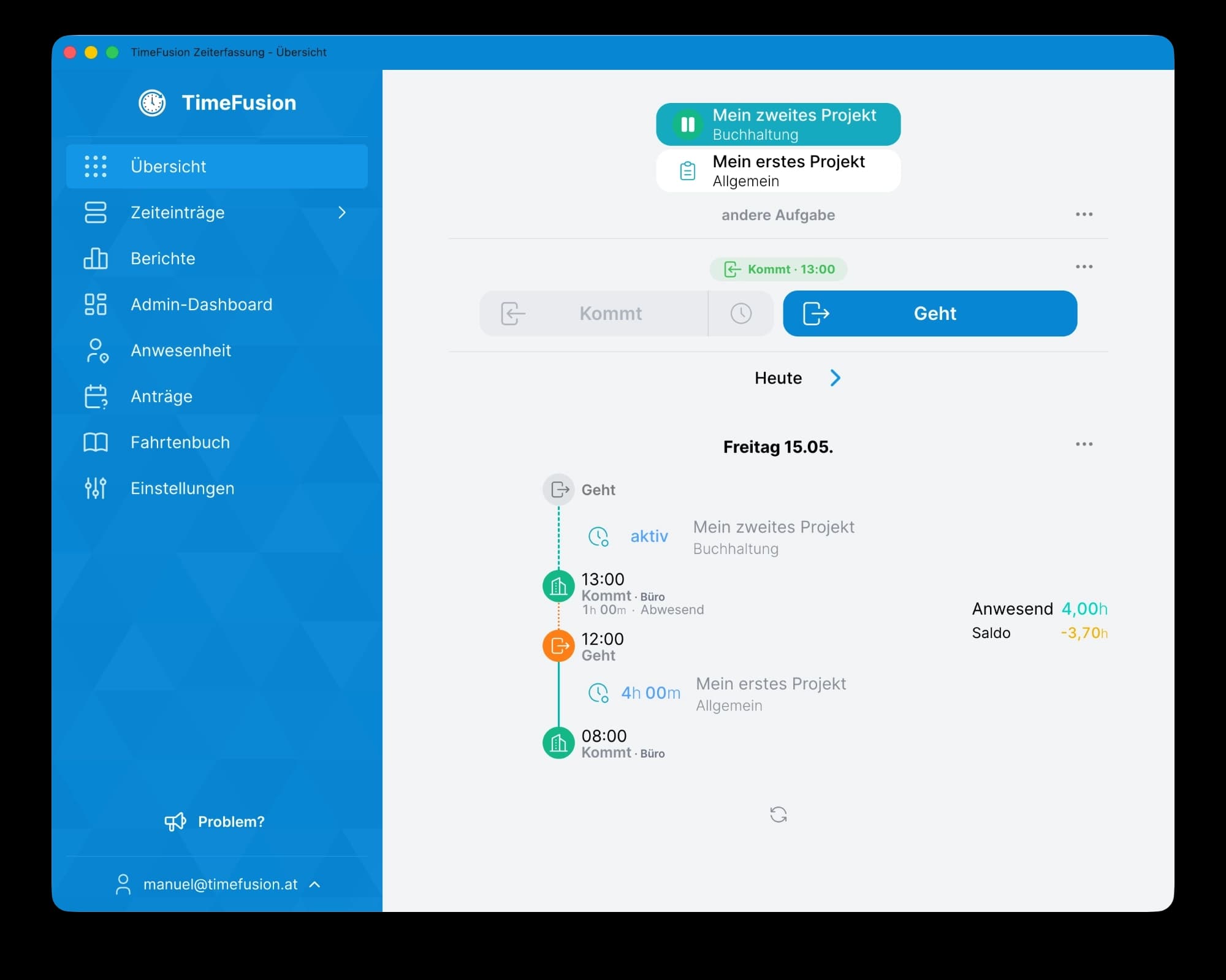Click the grey Geht icon at timeline top
Image resolution: width=1226 pixels, height=980 pixels.
(x=558, y=490)
